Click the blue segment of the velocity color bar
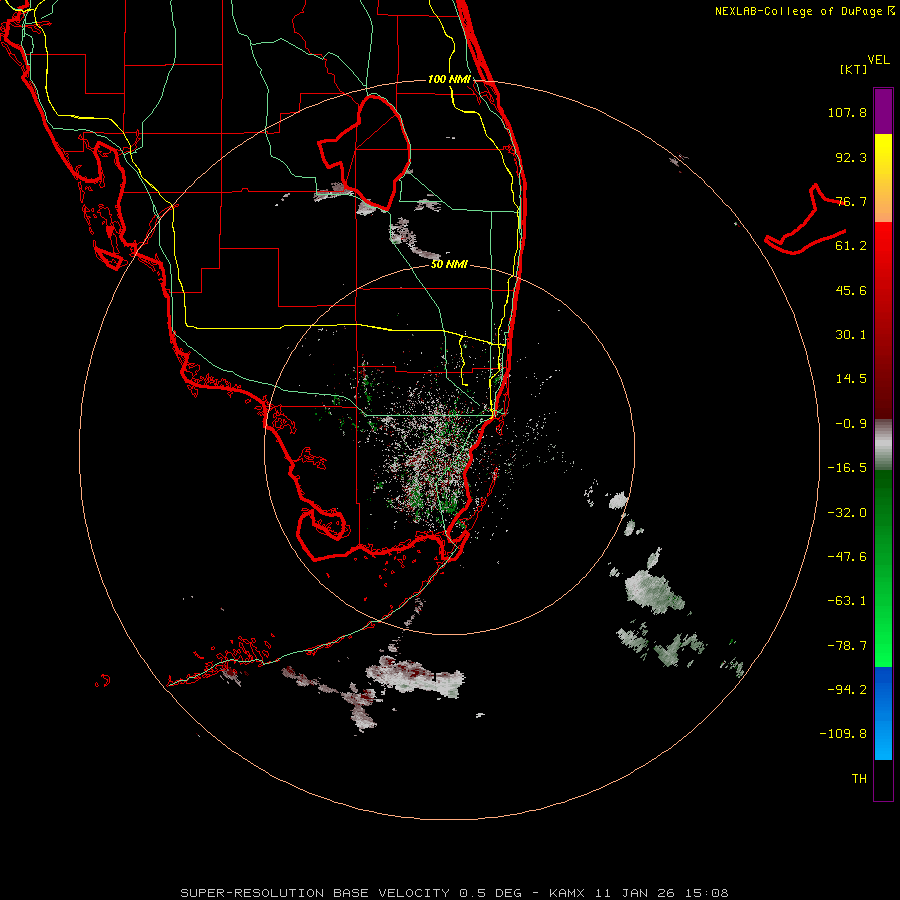The height and width of the screenshot is (900, 900). 883,713
